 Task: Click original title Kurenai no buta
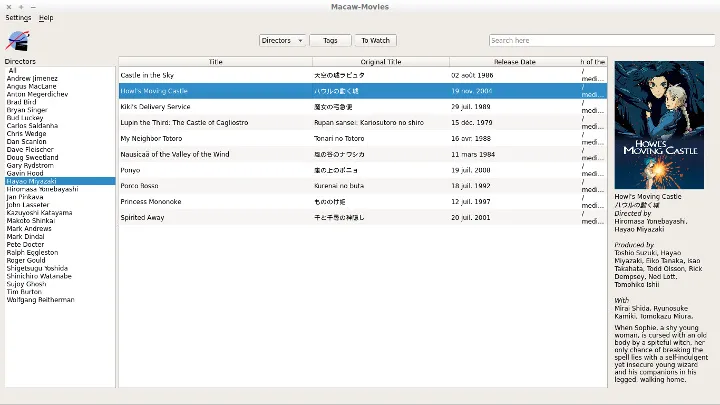click(x=339, y=186)
